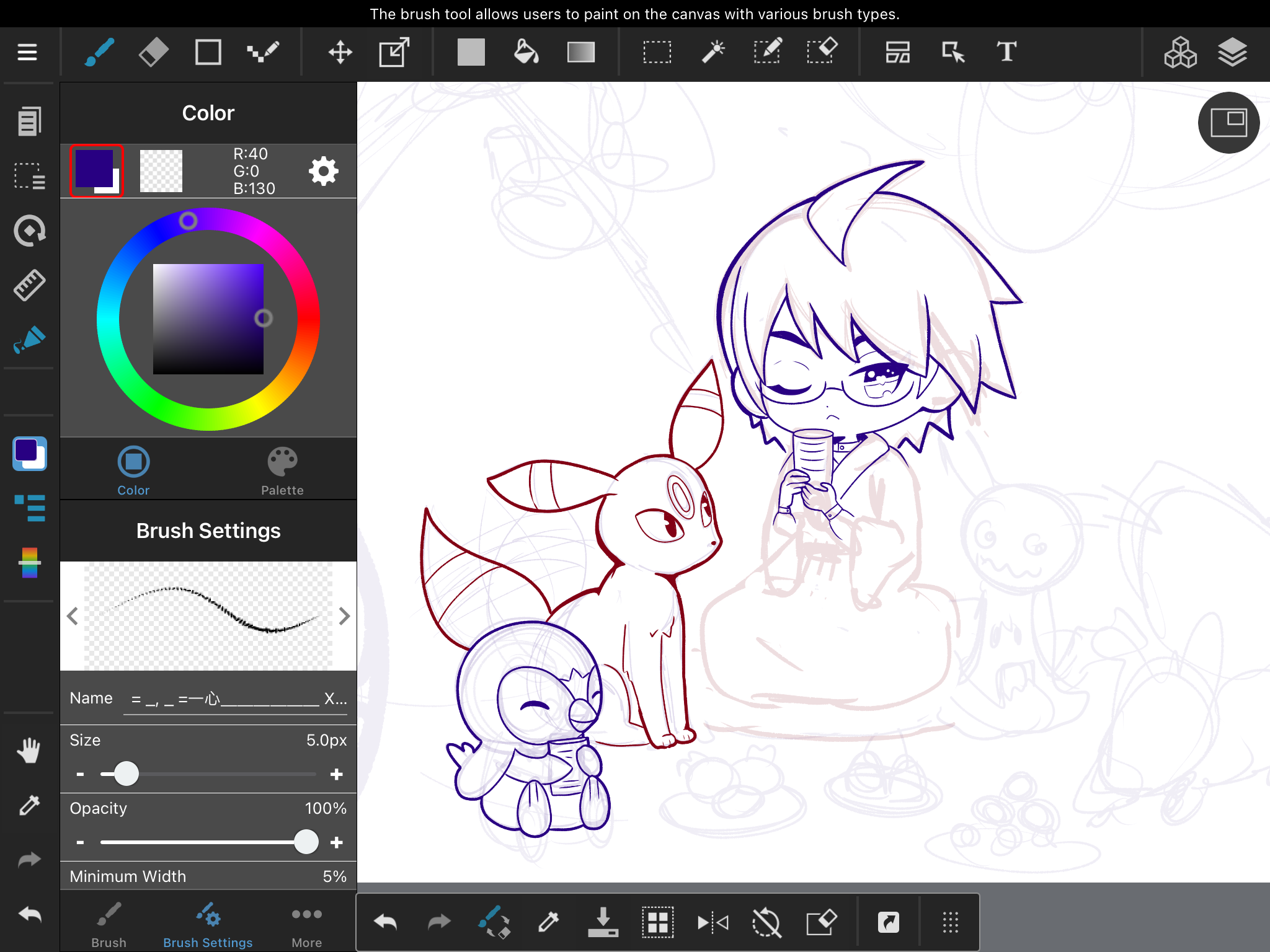The width and height of the screenshot is (1270, 952).
Task: Open color settings gear
Action: 323,171
